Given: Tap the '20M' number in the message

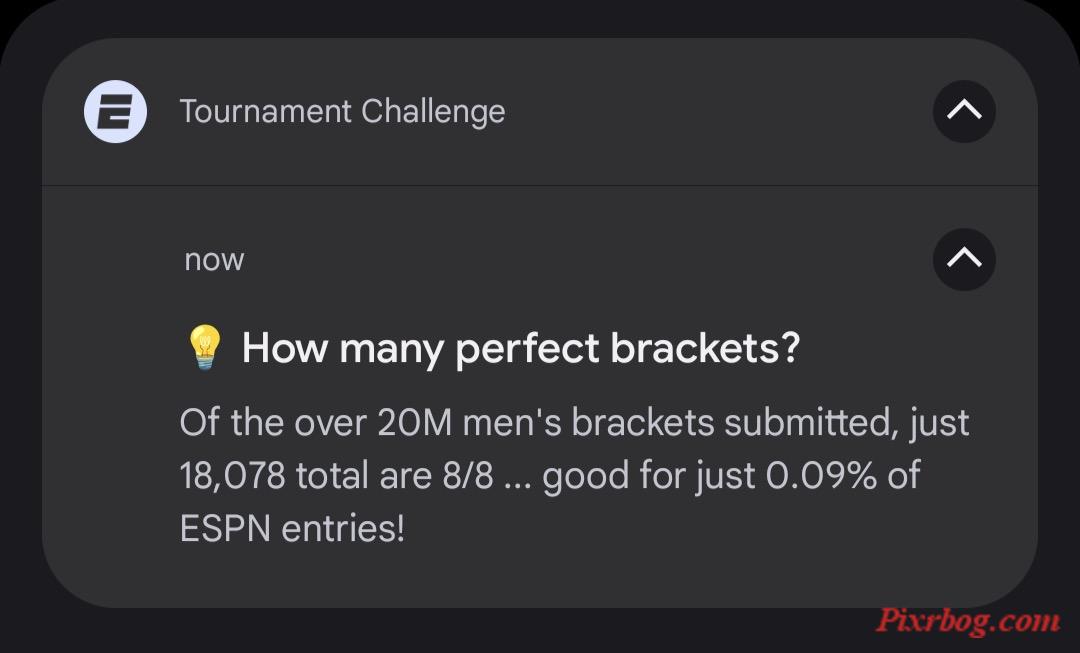Looking at the screenshot, I should pos(414,423).
